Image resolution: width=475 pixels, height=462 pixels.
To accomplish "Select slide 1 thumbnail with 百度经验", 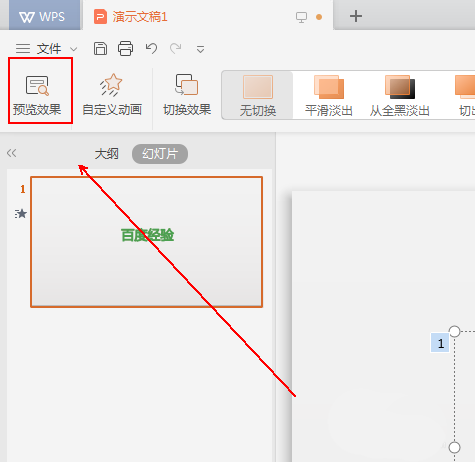I will tap(147, 242).
